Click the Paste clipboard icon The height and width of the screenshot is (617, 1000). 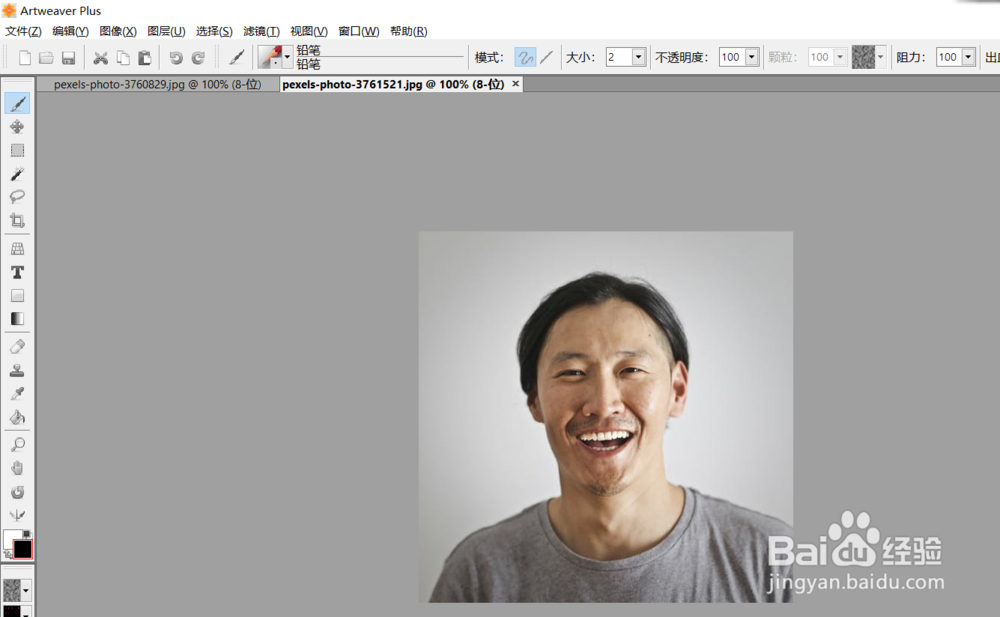[x=145, y=58]
